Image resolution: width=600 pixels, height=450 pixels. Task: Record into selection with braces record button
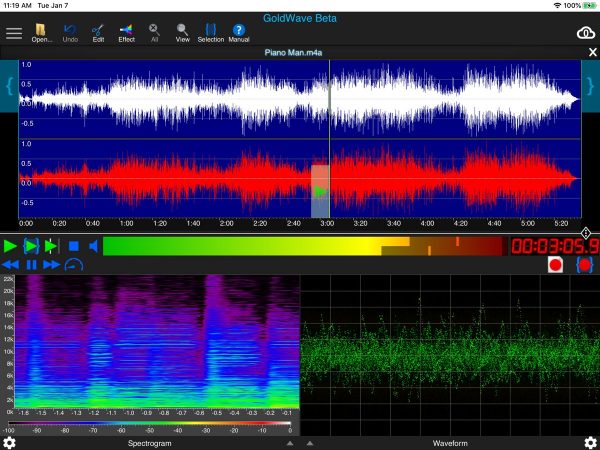[585, 265]
